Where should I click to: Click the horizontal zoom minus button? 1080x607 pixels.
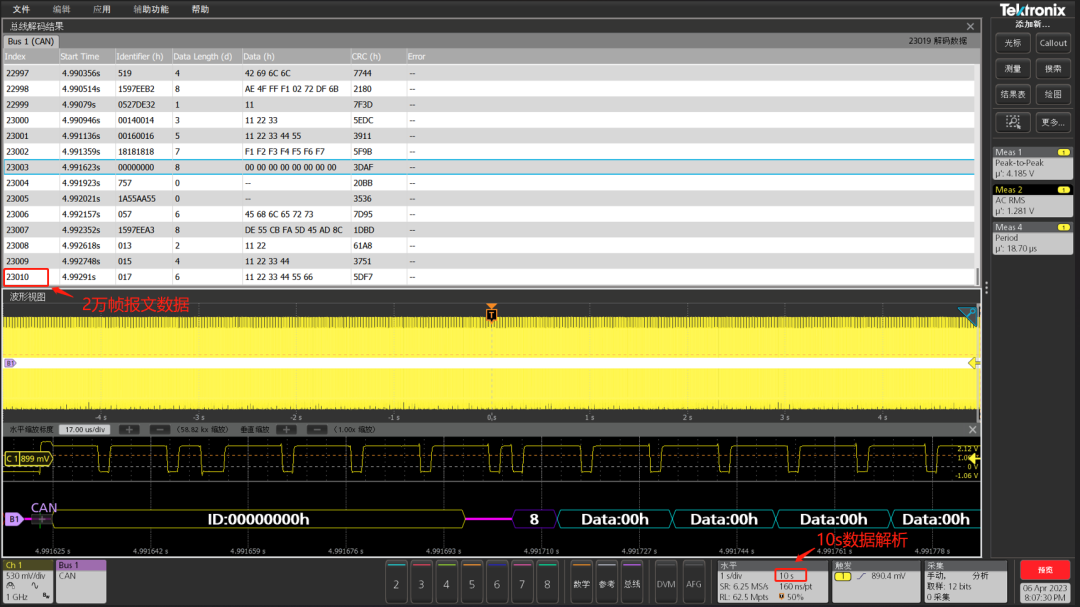point(160,429)
